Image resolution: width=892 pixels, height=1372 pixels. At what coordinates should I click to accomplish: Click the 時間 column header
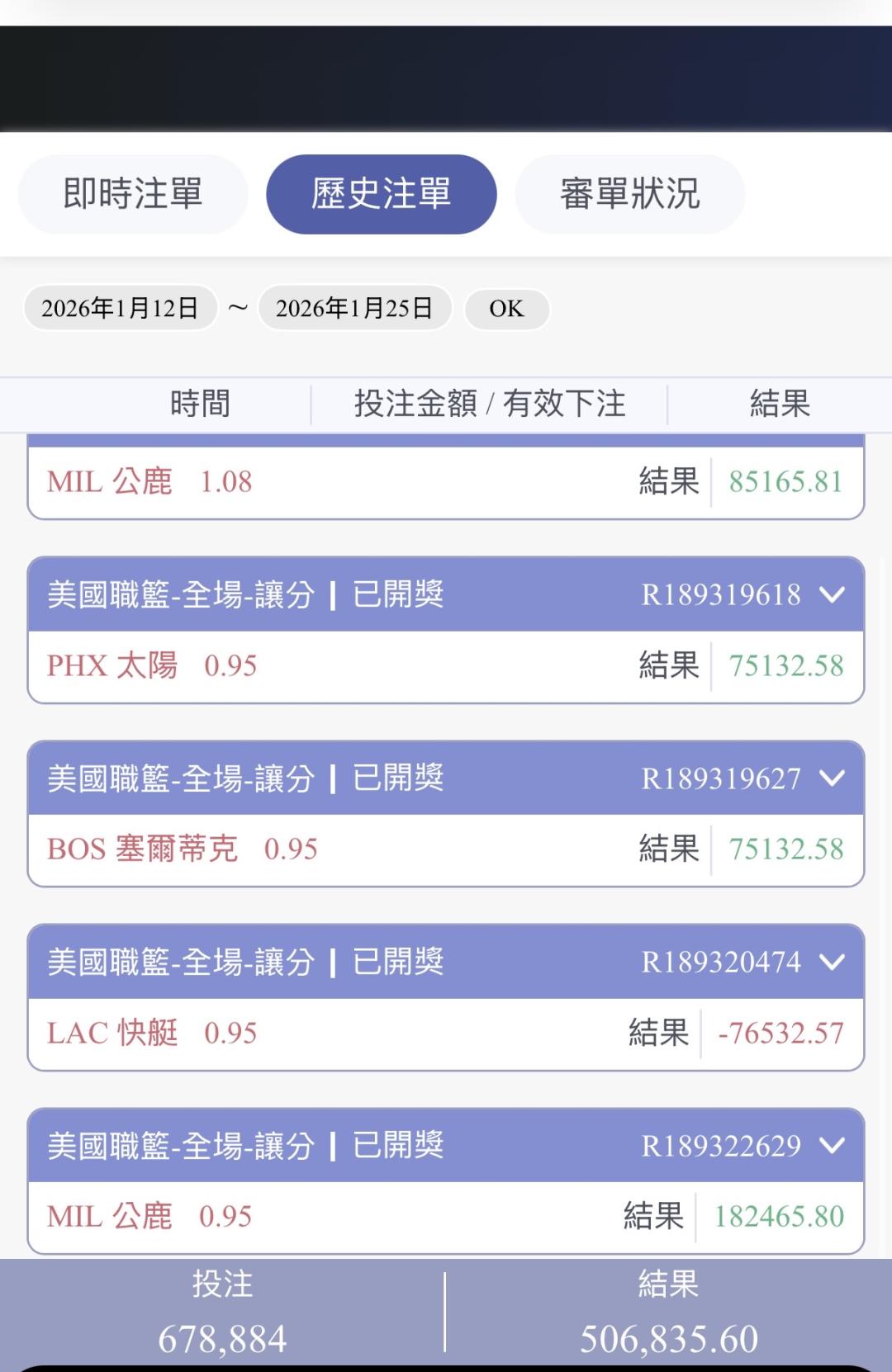200,404
